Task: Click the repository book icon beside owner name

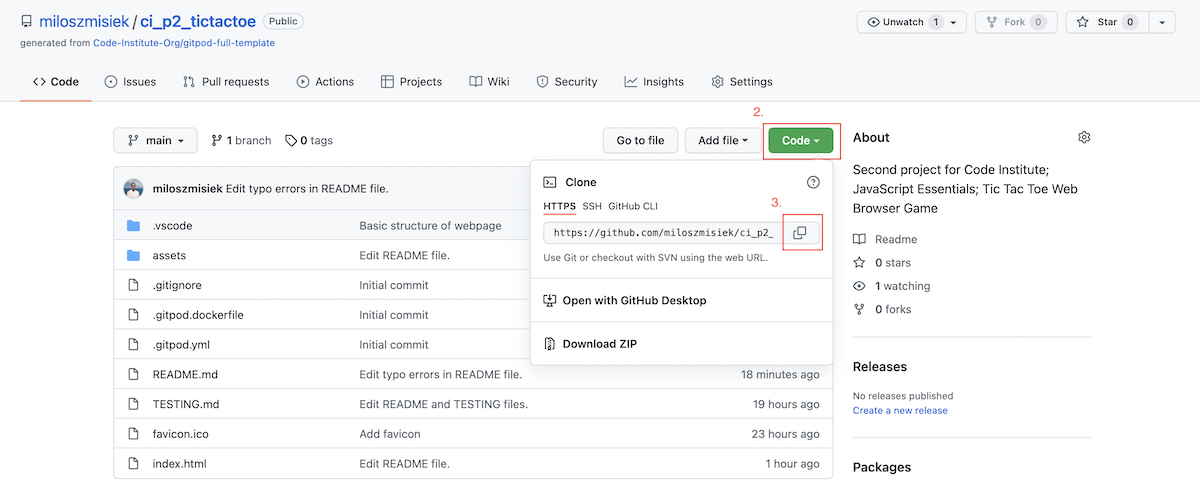Action: pos(26,21)
